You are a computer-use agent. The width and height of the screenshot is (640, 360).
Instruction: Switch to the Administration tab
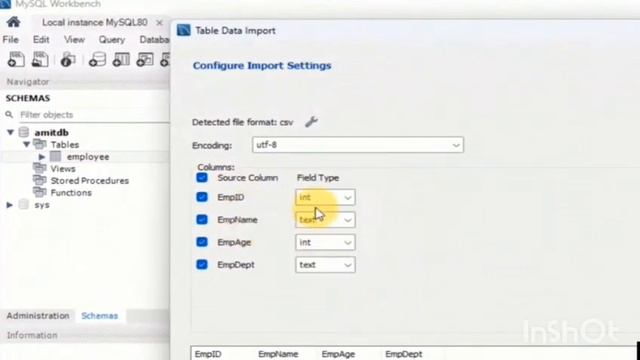[38, 316]
